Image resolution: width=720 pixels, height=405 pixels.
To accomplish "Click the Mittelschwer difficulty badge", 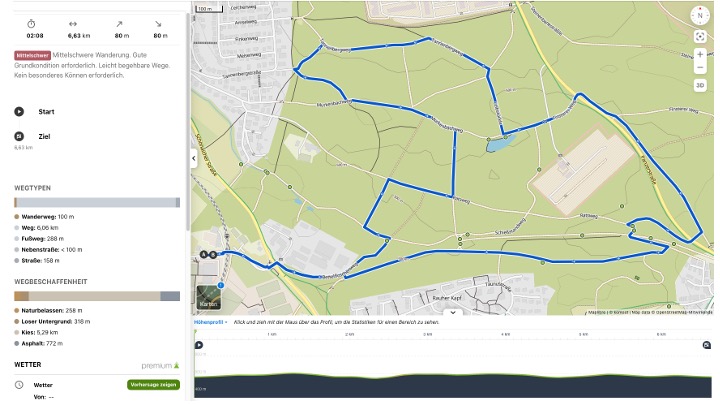I will 32,55.
